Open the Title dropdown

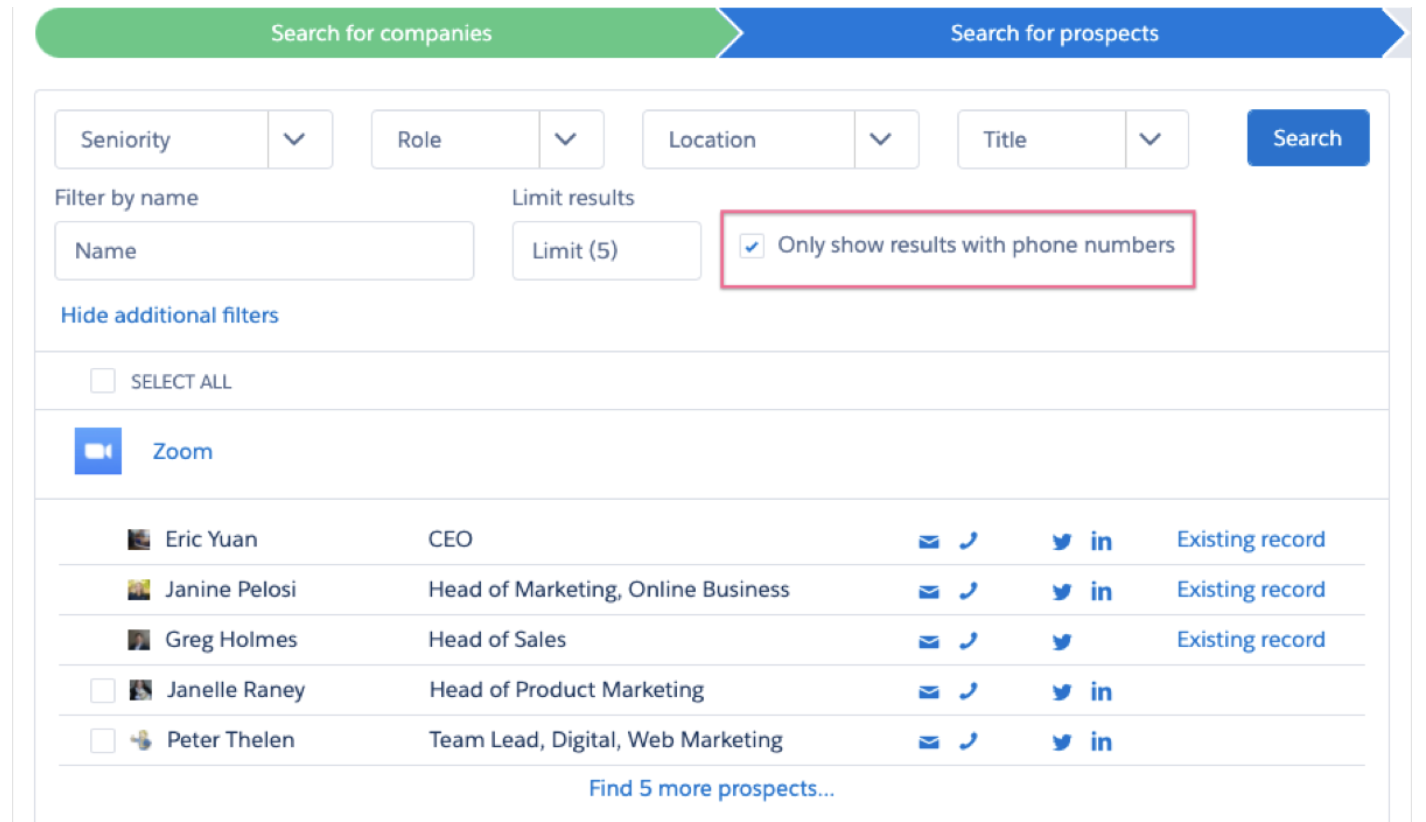pyautogui.click(x=1073, y=139)
